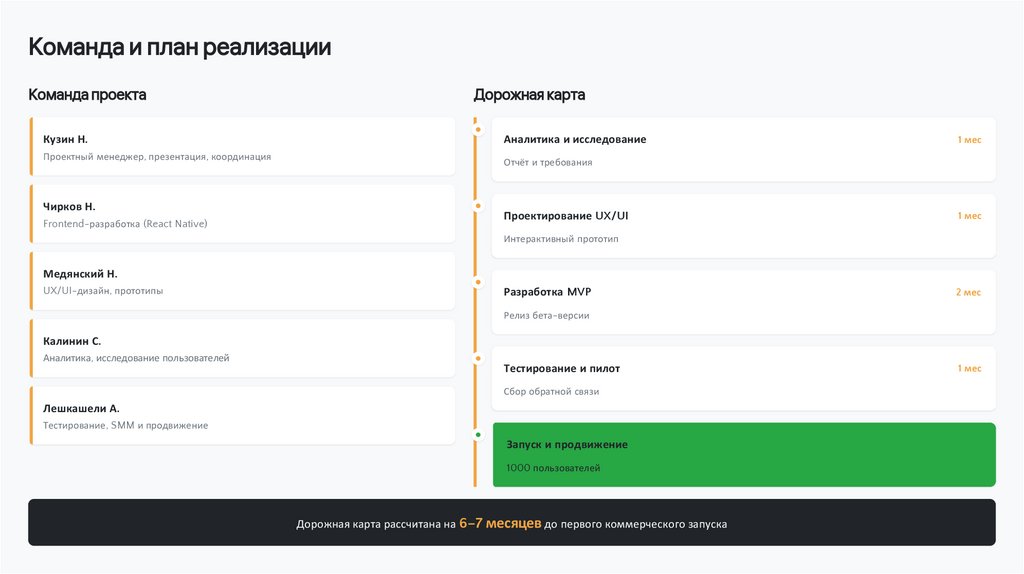1024x574 pixels.
Task: Click team member name "Медянский Н."
Action: coord(80,274)
